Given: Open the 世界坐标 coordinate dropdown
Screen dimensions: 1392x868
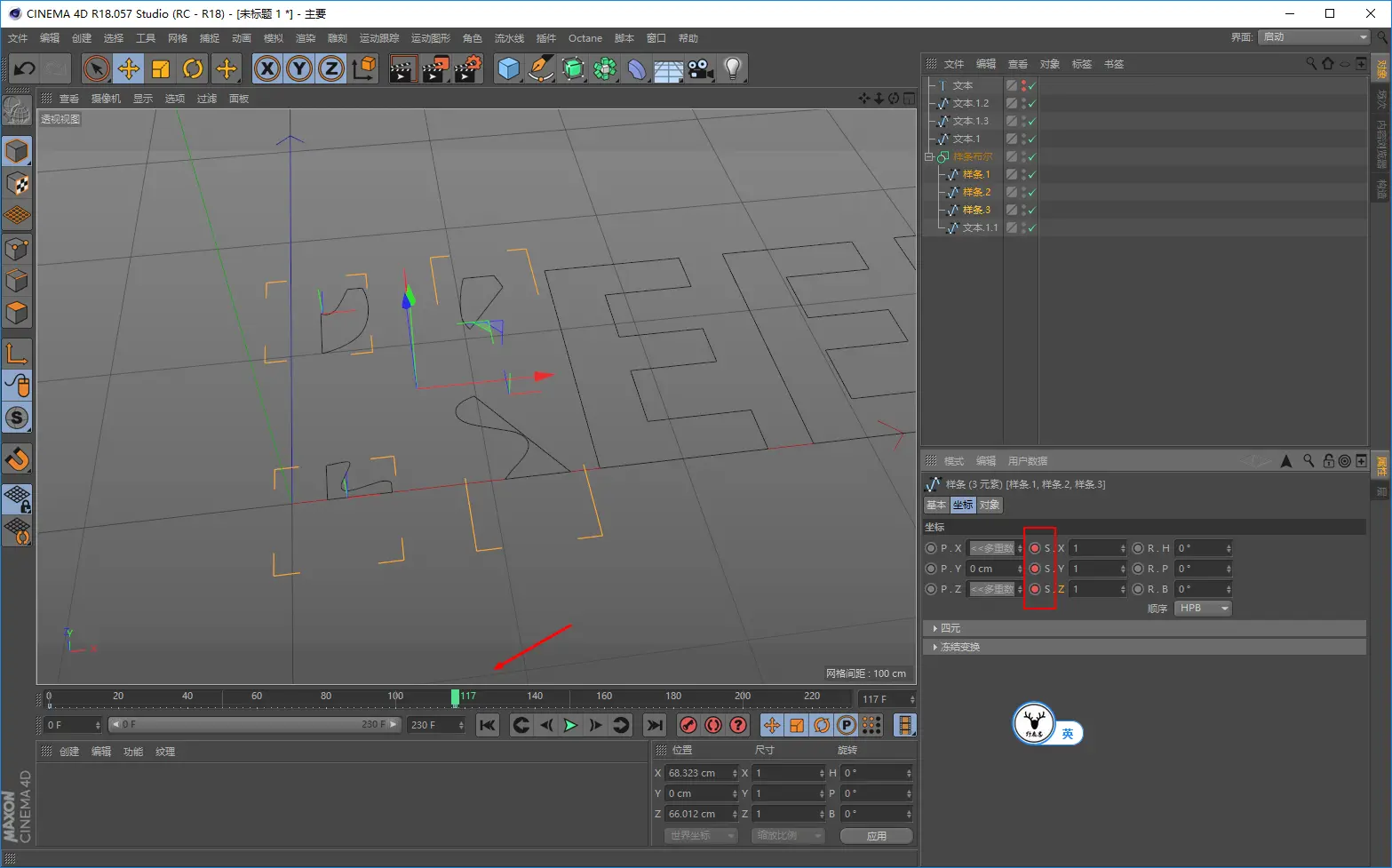Looking at the screenshot, I should 701,836.
